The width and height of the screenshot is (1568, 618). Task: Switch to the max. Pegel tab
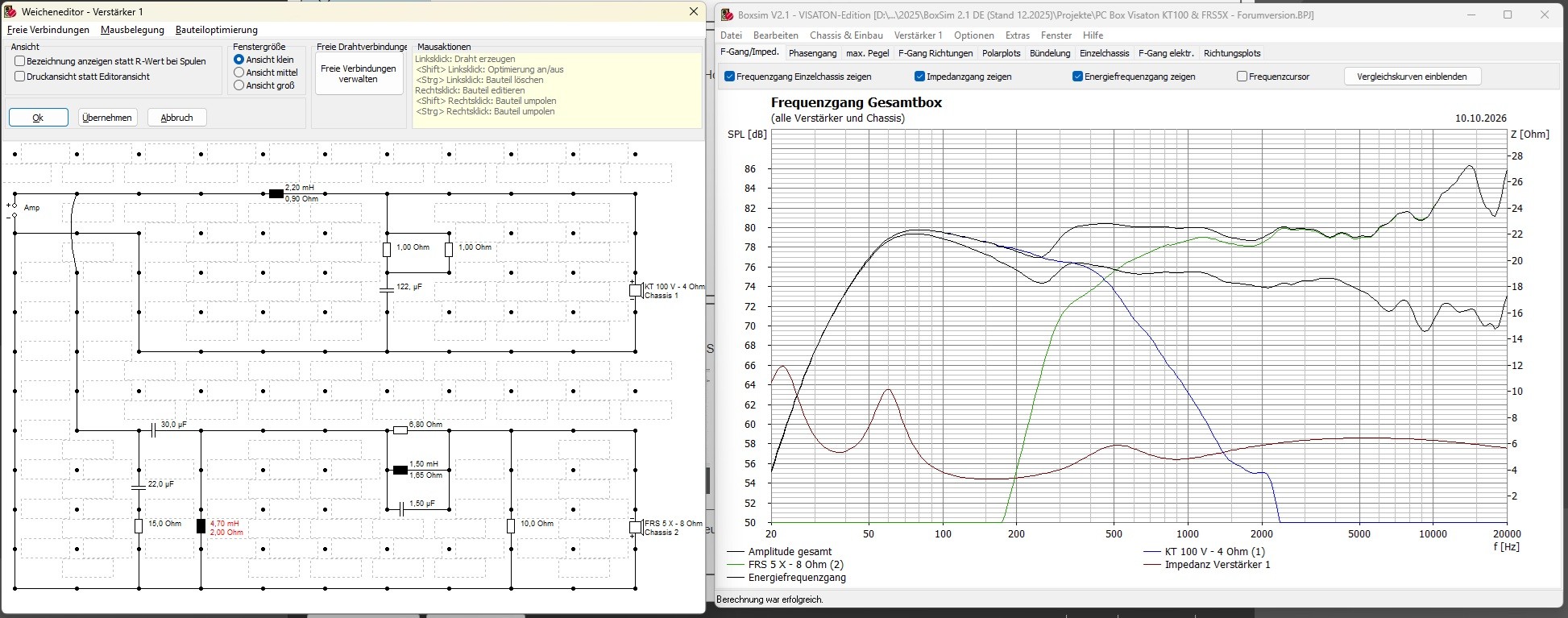click(x=868, y=53)
